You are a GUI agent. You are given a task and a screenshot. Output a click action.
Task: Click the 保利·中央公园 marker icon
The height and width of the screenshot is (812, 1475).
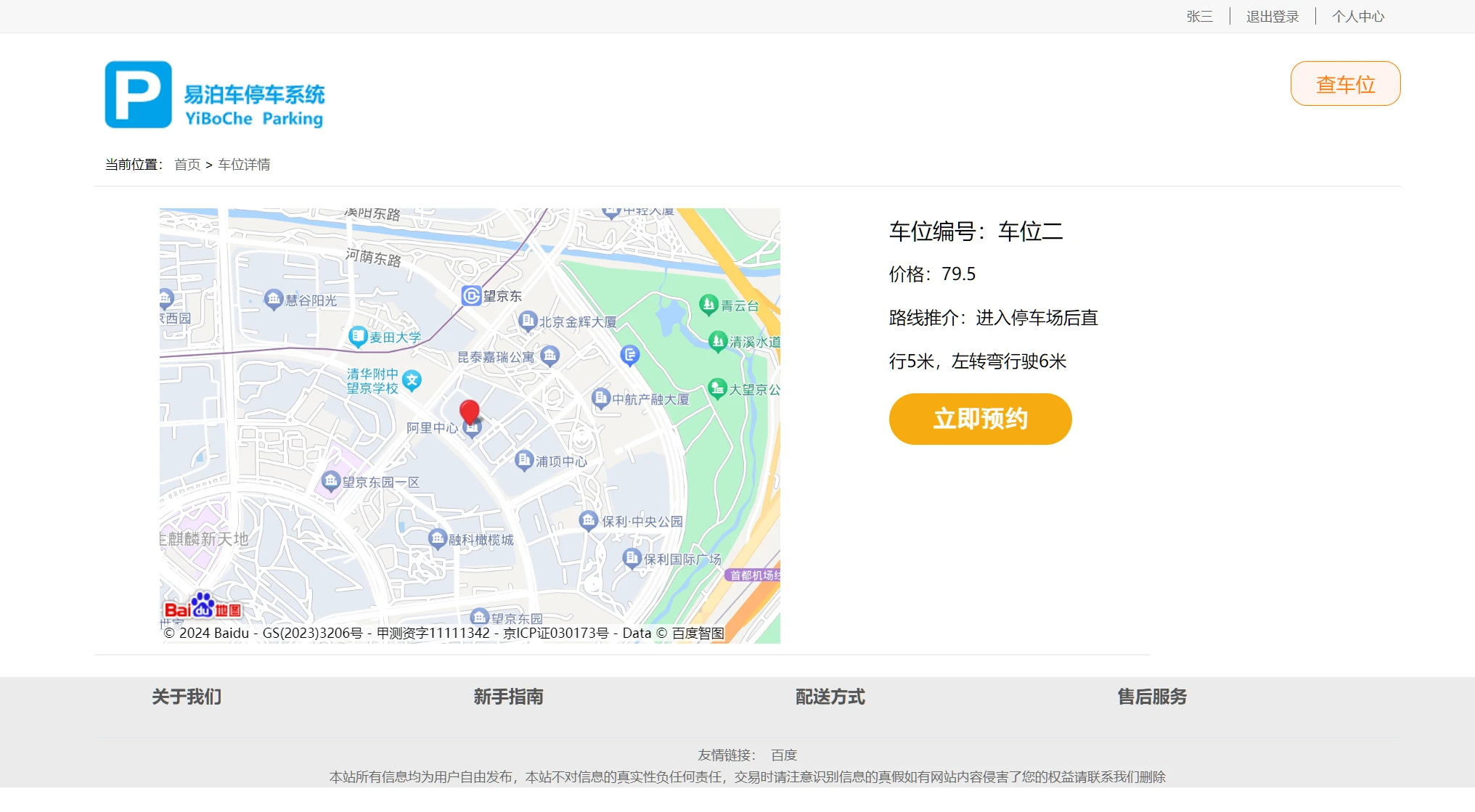click(589, 520)
